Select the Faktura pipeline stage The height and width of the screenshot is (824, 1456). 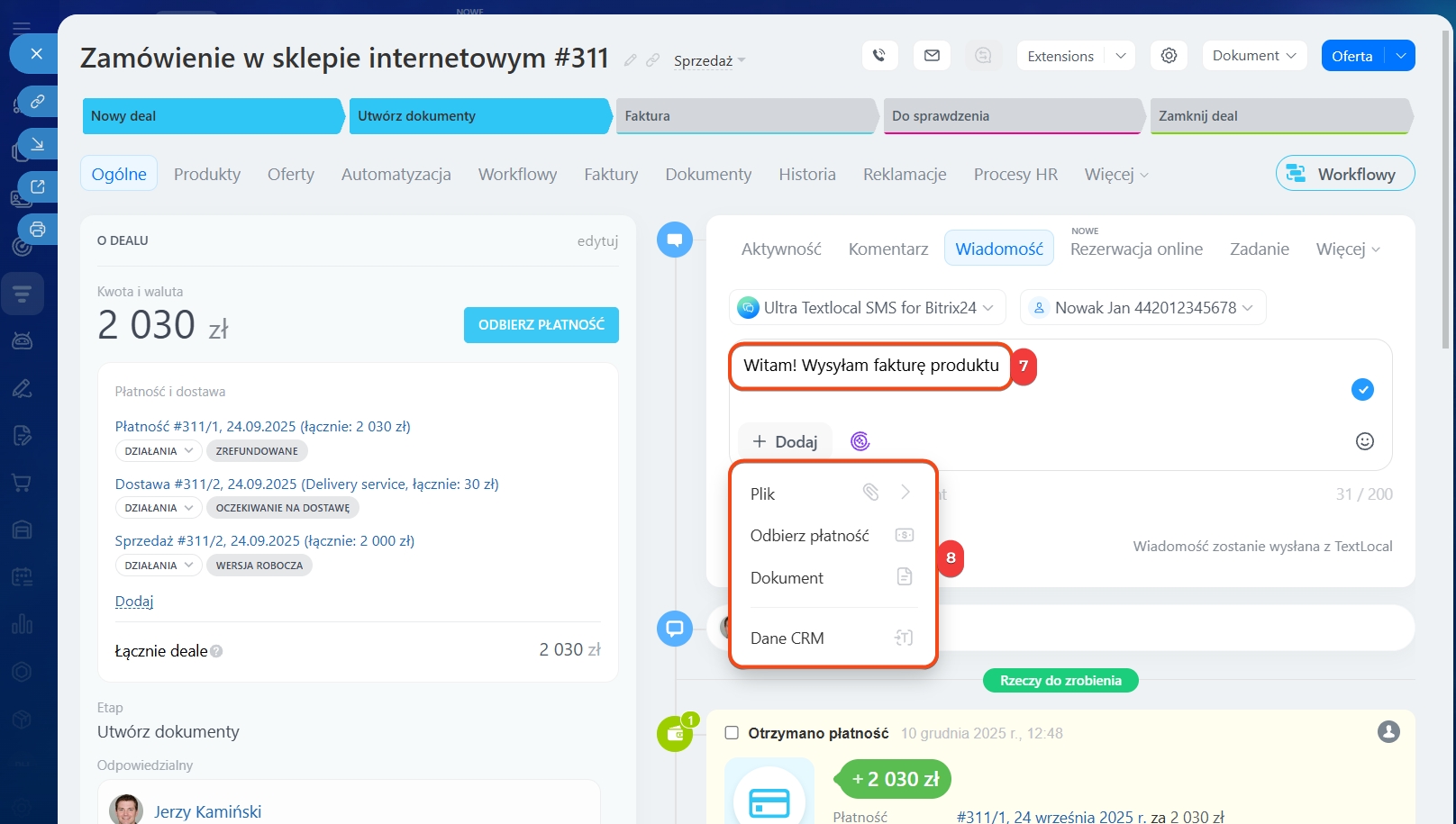click(744, 116)
